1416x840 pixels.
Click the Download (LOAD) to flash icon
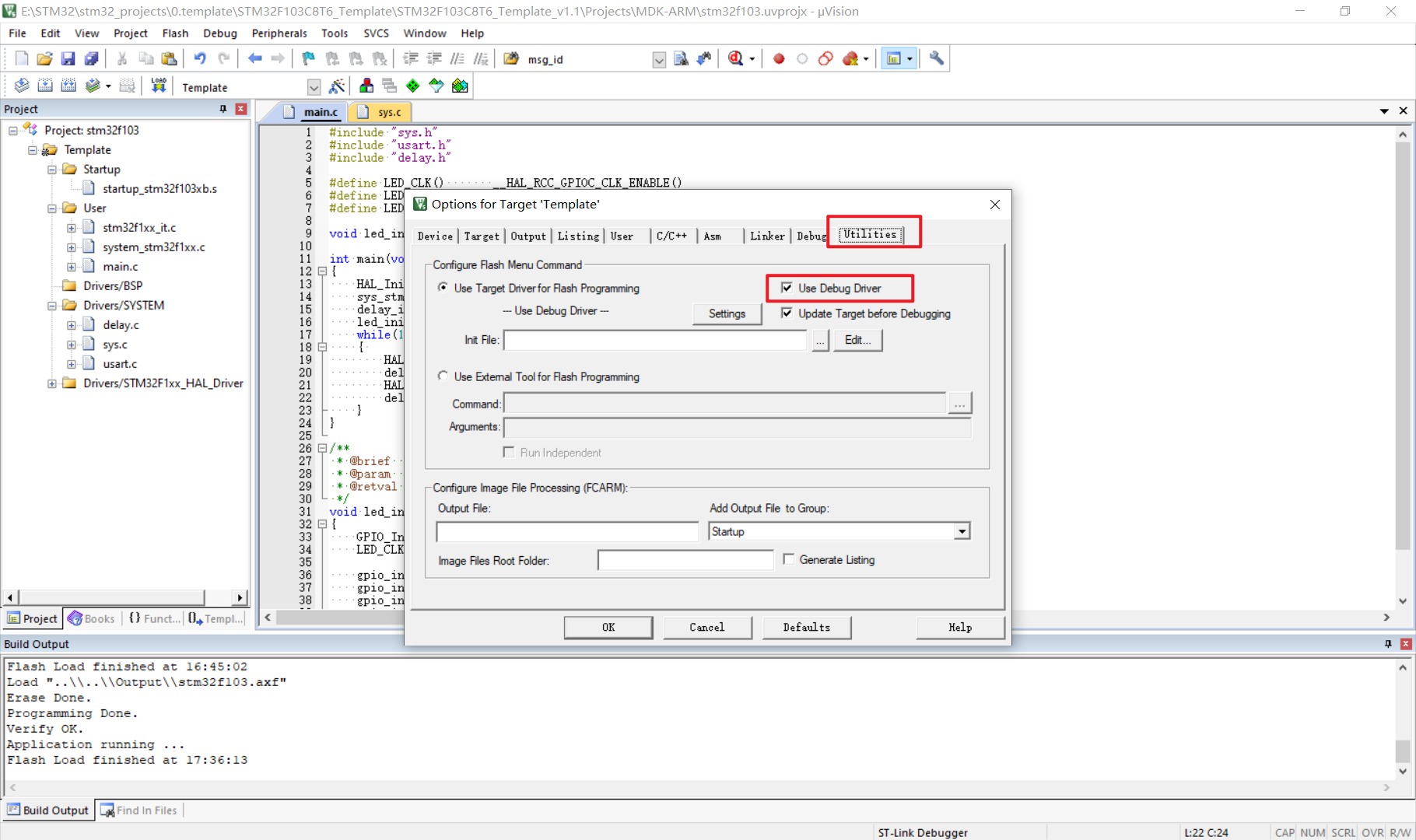(x=159, y=86)
